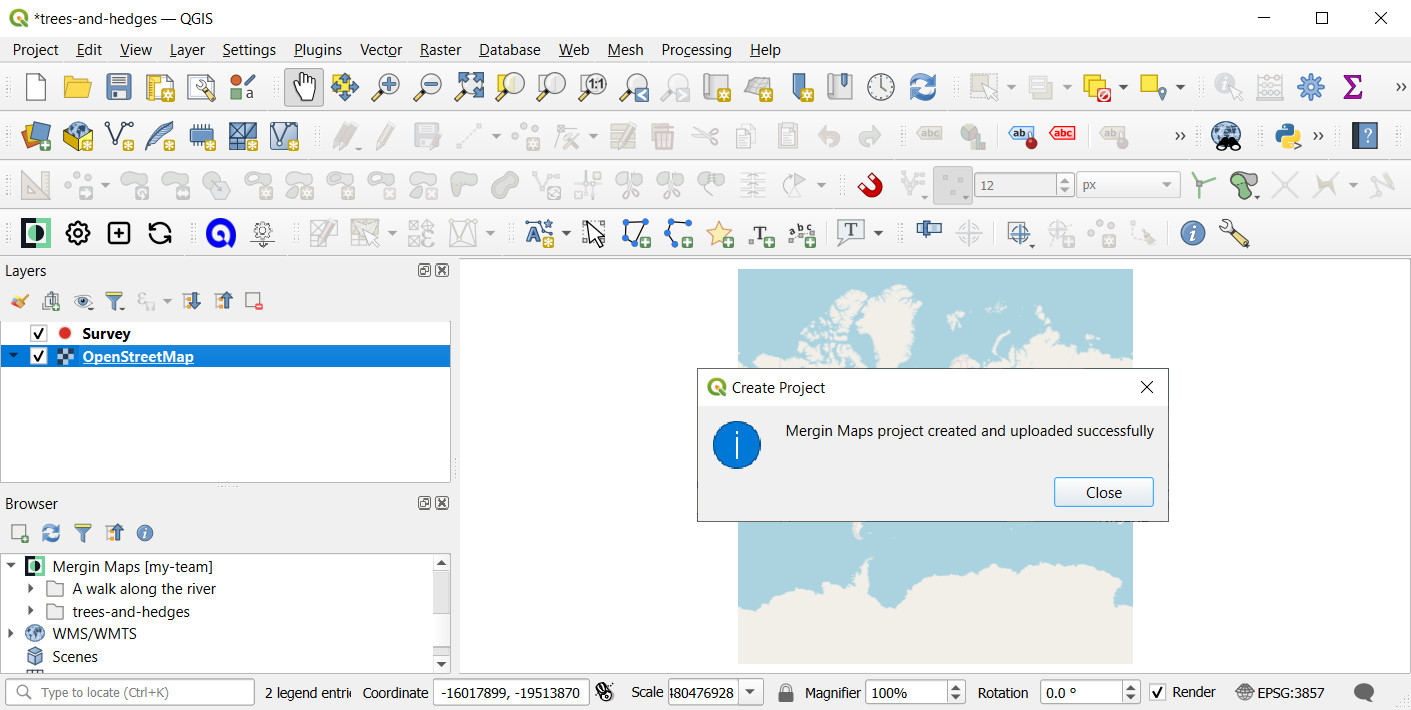The width and height of the screenshot is (1411, 710).
Task: Select OpenStreetMap layer name
Action: pos(138,357)
